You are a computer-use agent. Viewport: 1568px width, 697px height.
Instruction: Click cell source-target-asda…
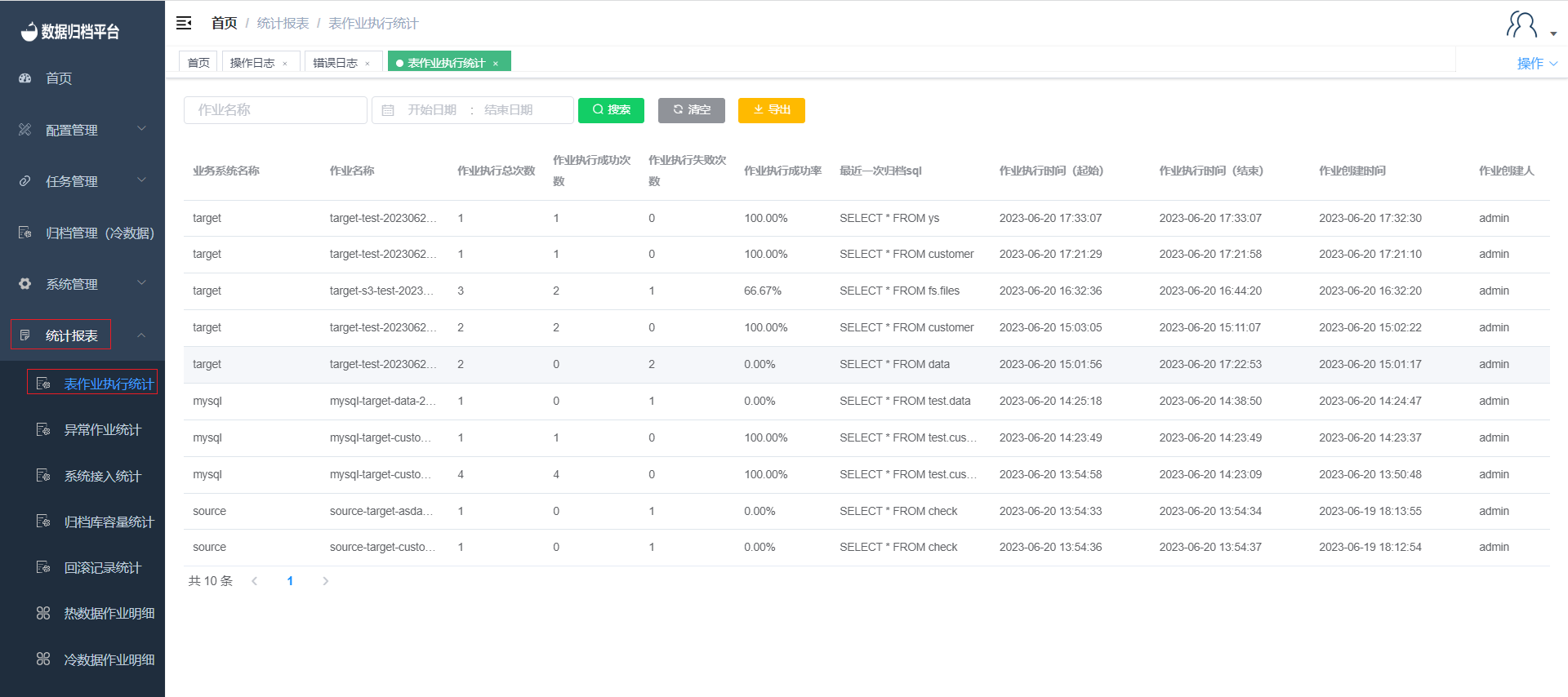point(381,511)
